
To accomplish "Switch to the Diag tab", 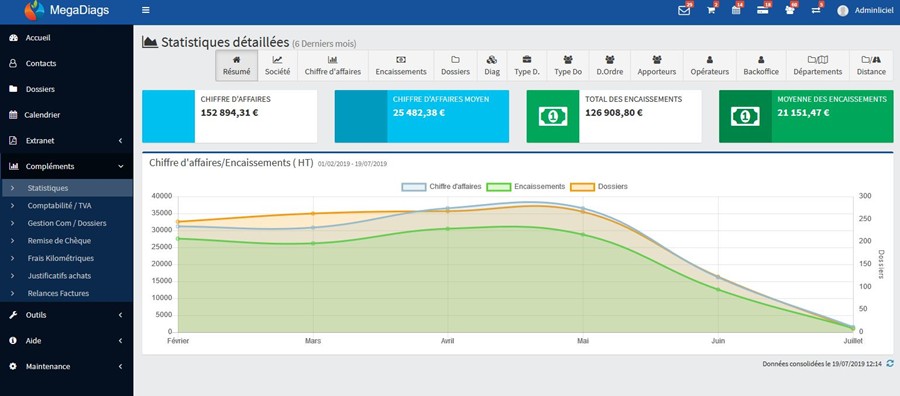I will [x=492, y=65].
